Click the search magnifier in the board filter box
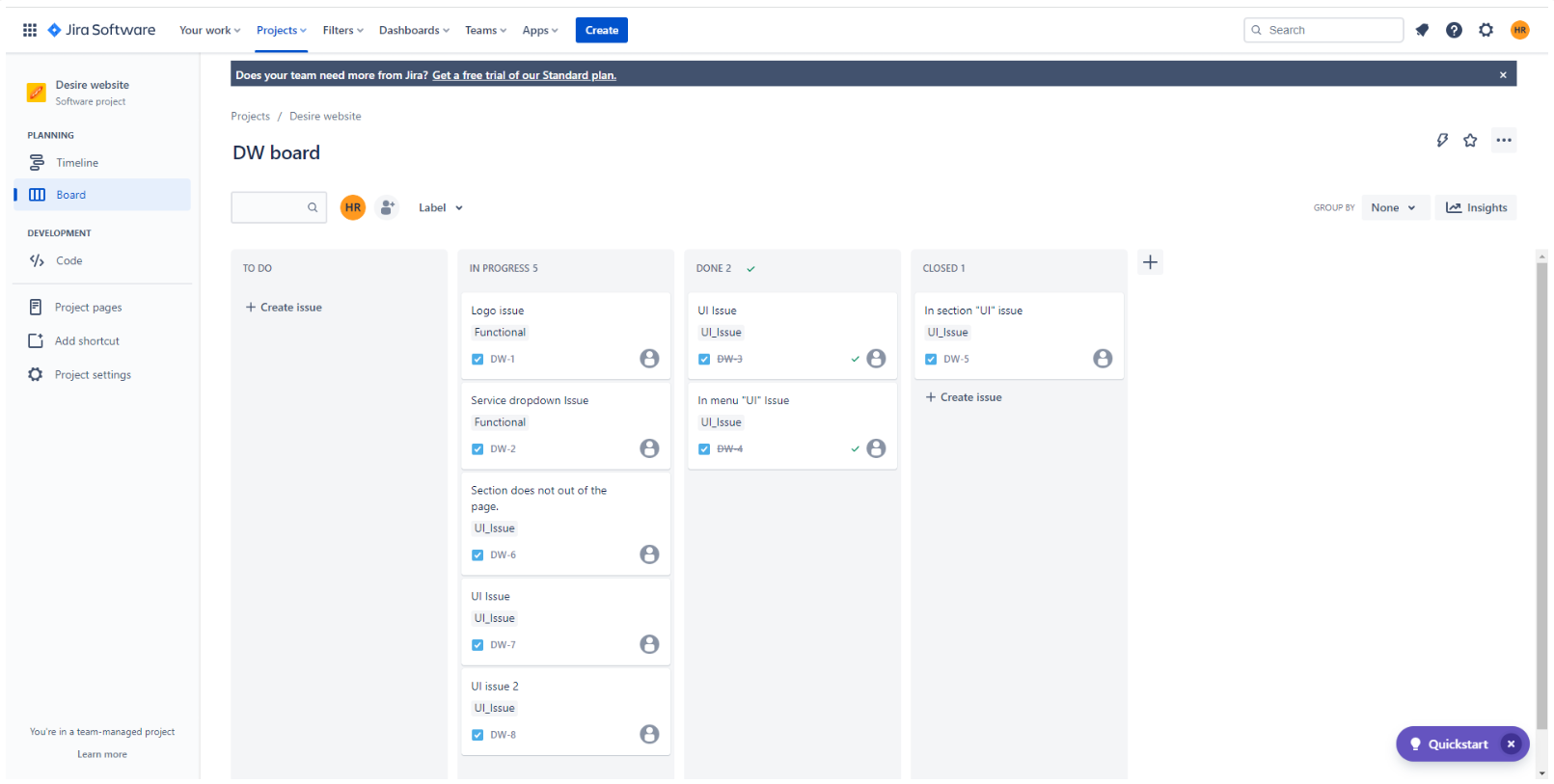 pyautogui.click(x=313, y=207)
